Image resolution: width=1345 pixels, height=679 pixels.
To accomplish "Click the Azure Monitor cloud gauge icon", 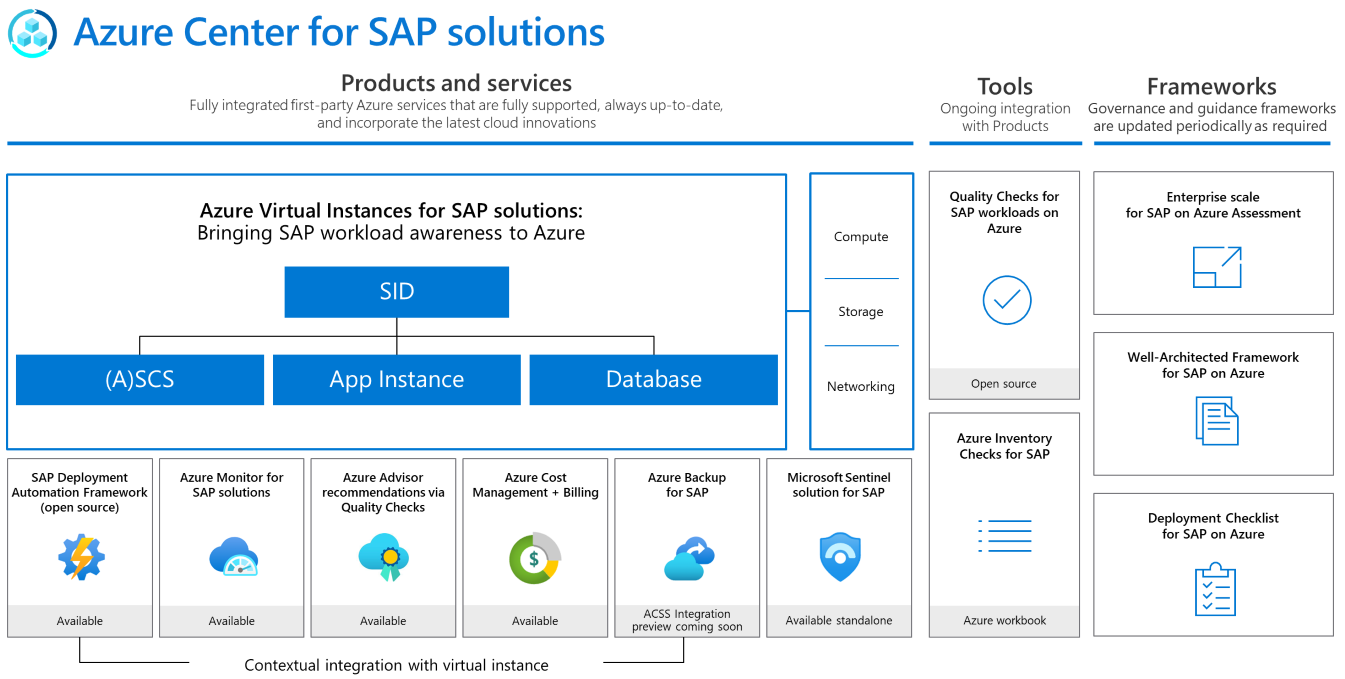I will (234, 557).
